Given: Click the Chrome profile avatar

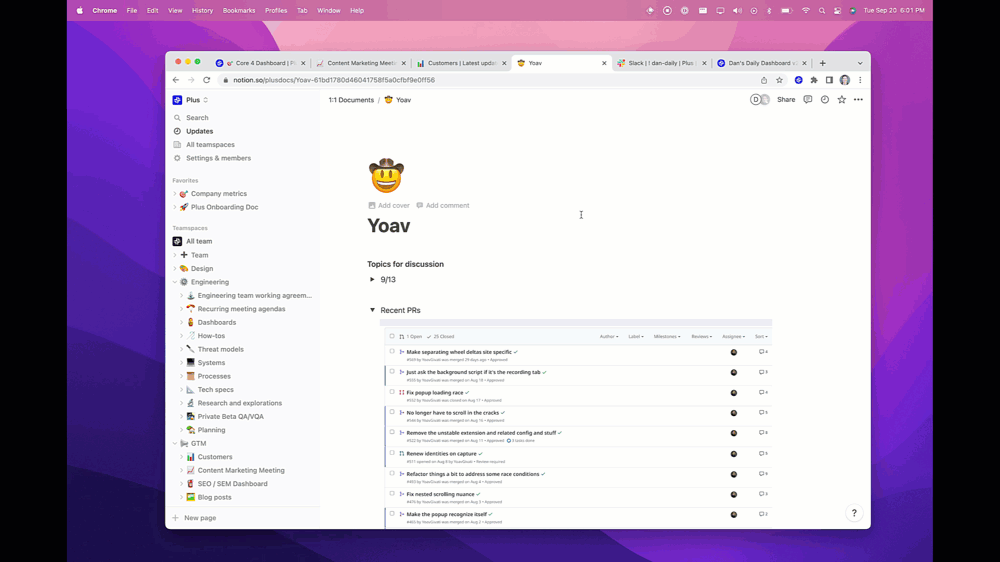Looking at the screenshot, I should 844,80.
